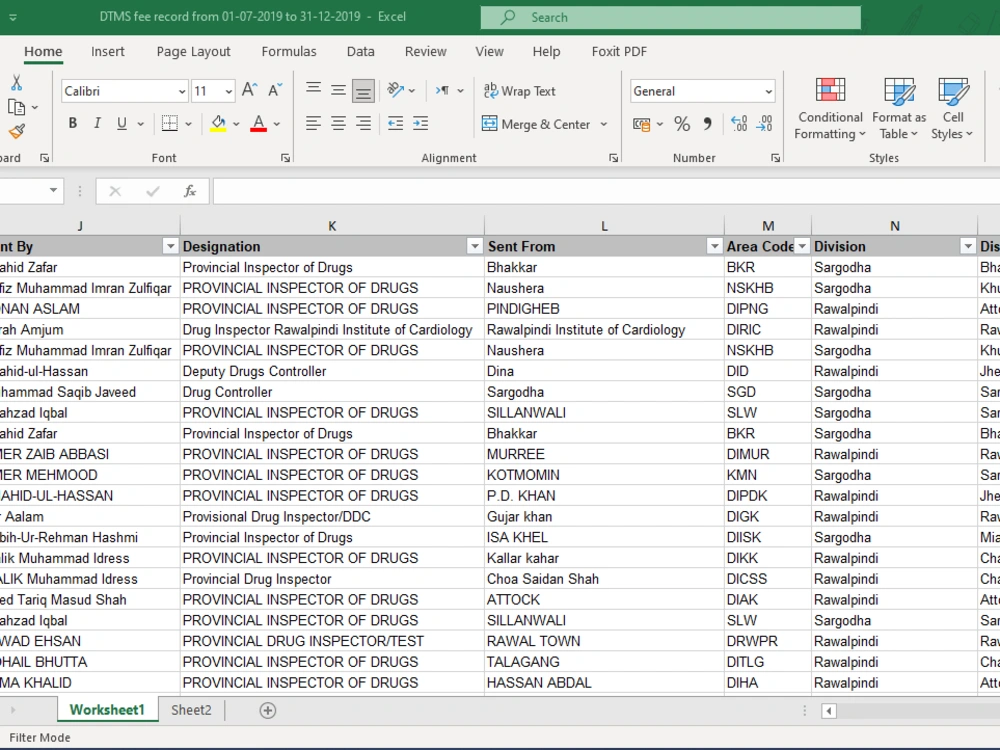This screenshot has height=750, width=1000.
Task: Open the Division column filter
Action: coord(966,245)
